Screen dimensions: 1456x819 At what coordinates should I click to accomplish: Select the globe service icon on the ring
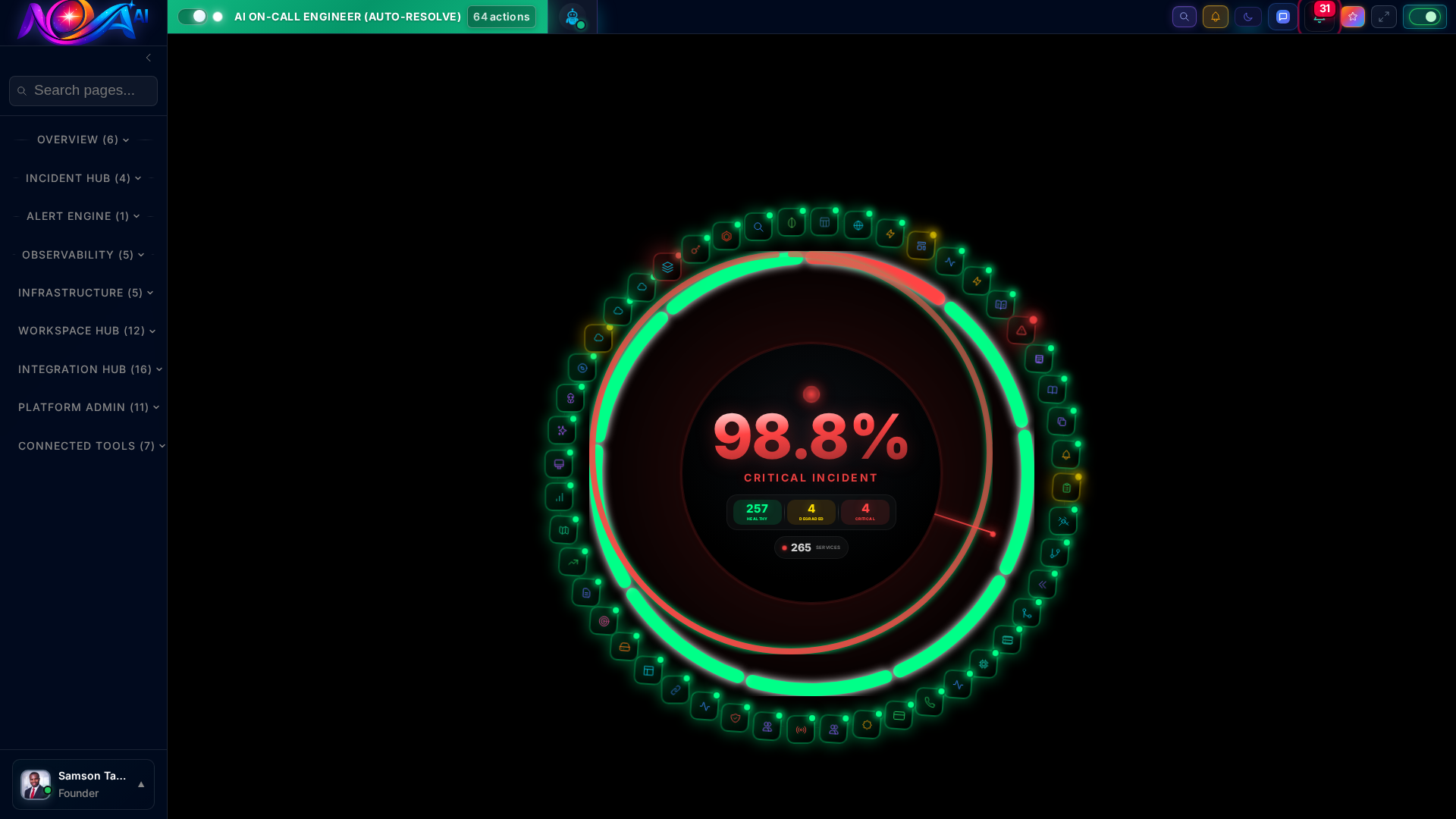[858, 224]
